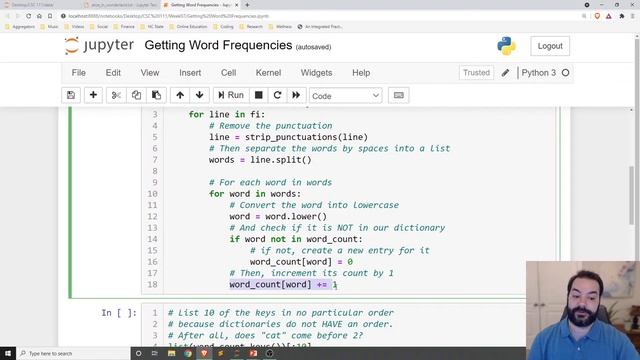Open the Aggregators bookmark folder
This screenshot has height=360, width=640.
click(x=20, y=27)
